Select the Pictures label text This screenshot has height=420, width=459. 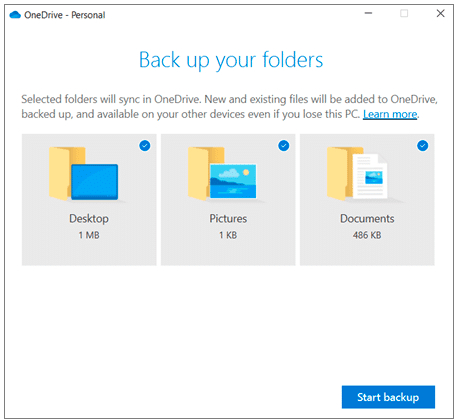pos(228,219)
